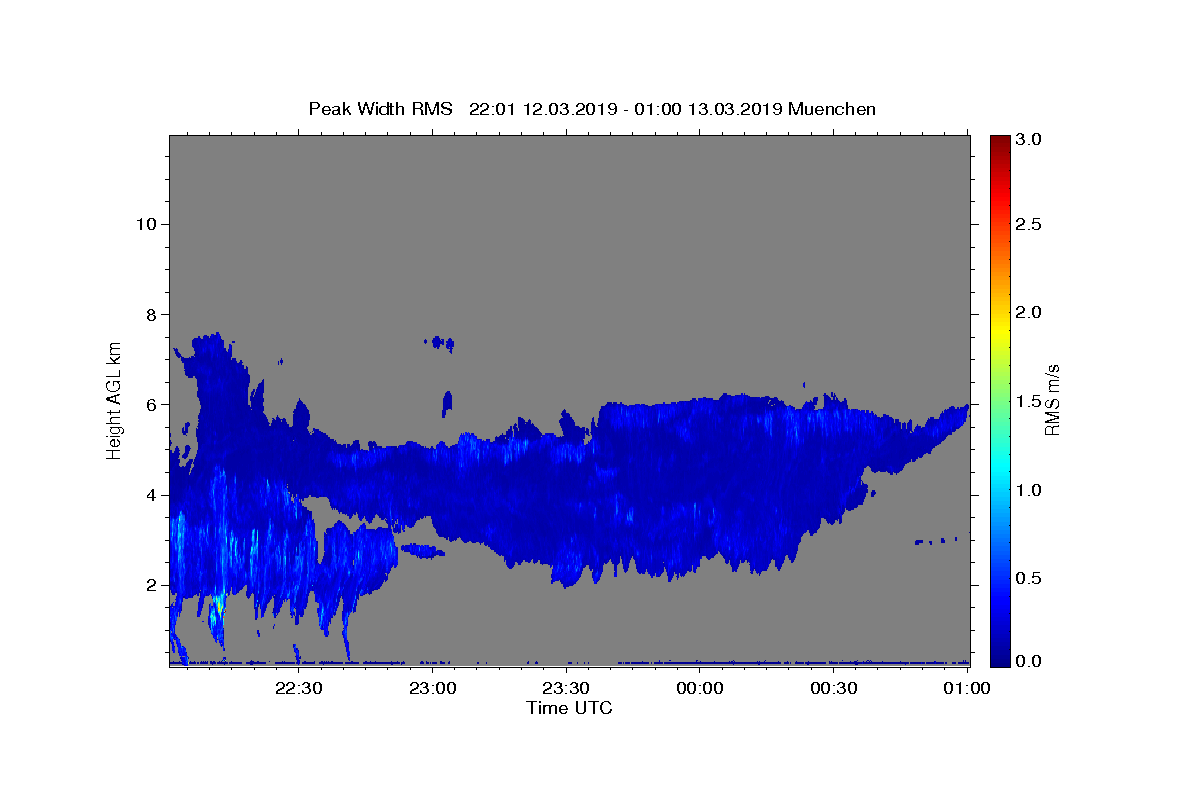This screenshot has width=1200, height=800.
Task: Click the colorbar value 3.0
Action: (1029, 140)
